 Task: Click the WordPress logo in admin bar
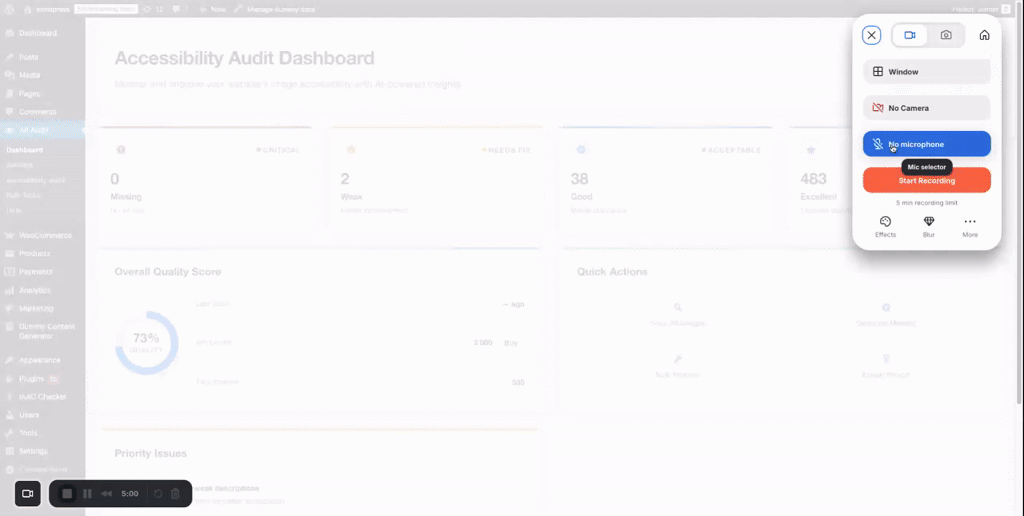click(10, 9)
